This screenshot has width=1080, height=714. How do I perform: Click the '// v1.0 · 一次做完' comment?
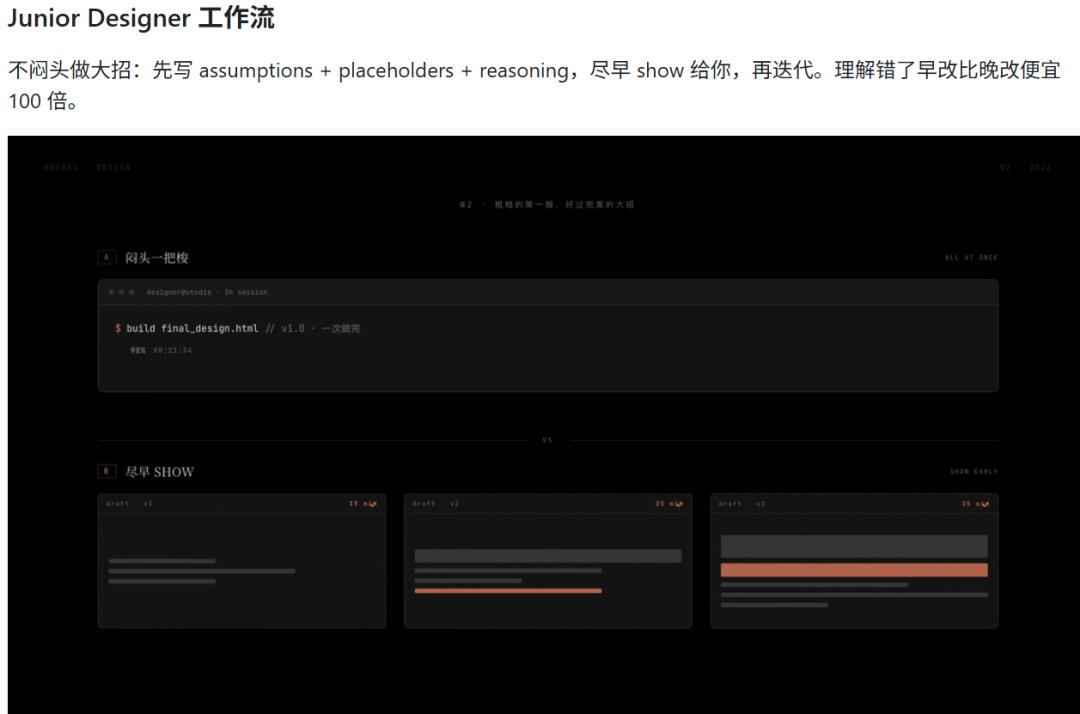(313, 328)
